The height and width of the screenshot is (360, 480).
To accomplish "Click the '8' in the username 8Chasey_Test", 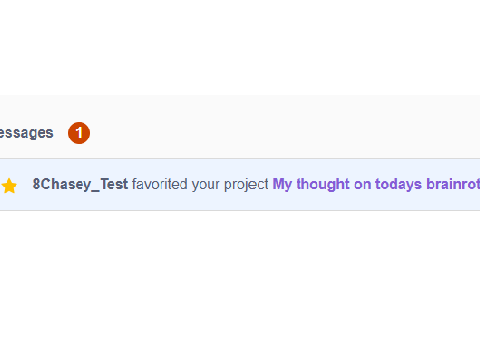I will 36,184.
